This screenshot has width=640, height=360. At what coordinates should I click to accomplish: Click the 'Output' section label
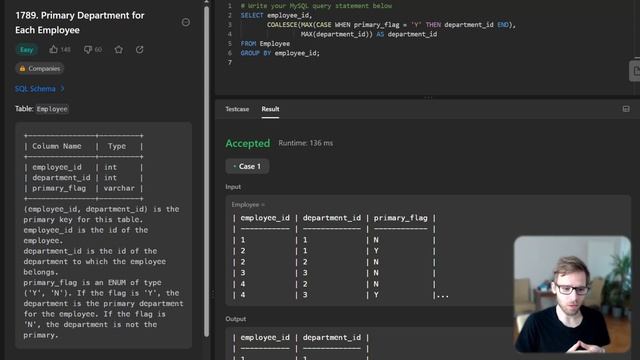coord(236,319)
